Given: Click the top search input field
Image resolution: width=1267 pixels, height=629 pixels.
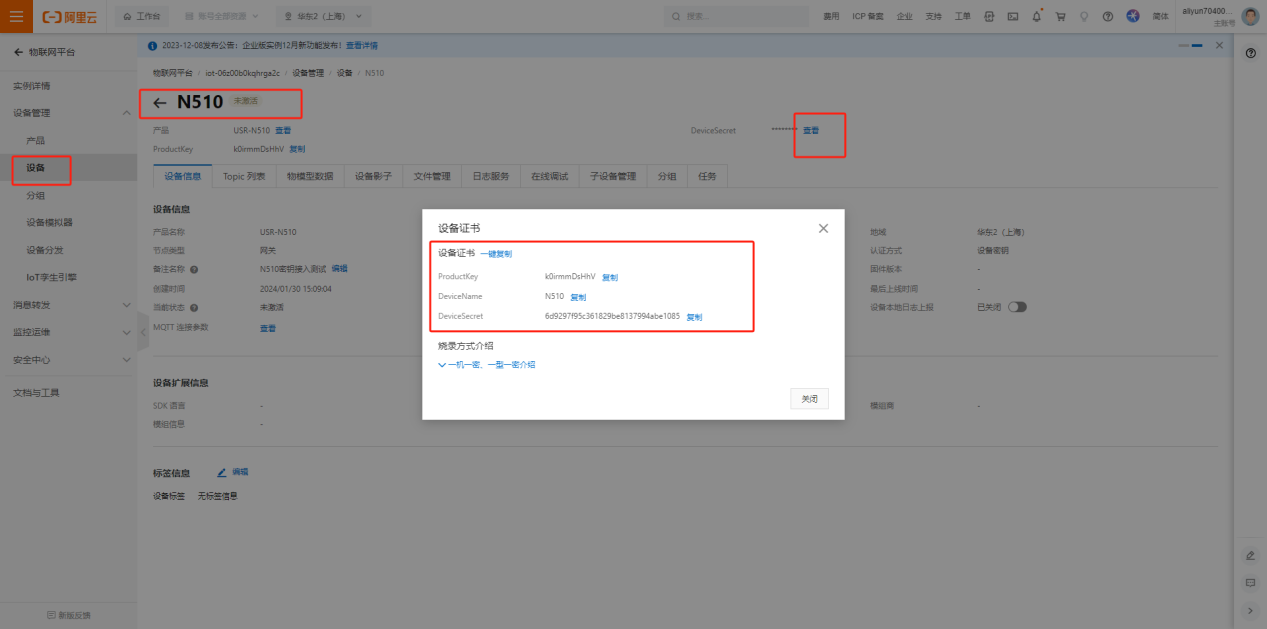Looking at the screenshot, I should click(740, 16).
